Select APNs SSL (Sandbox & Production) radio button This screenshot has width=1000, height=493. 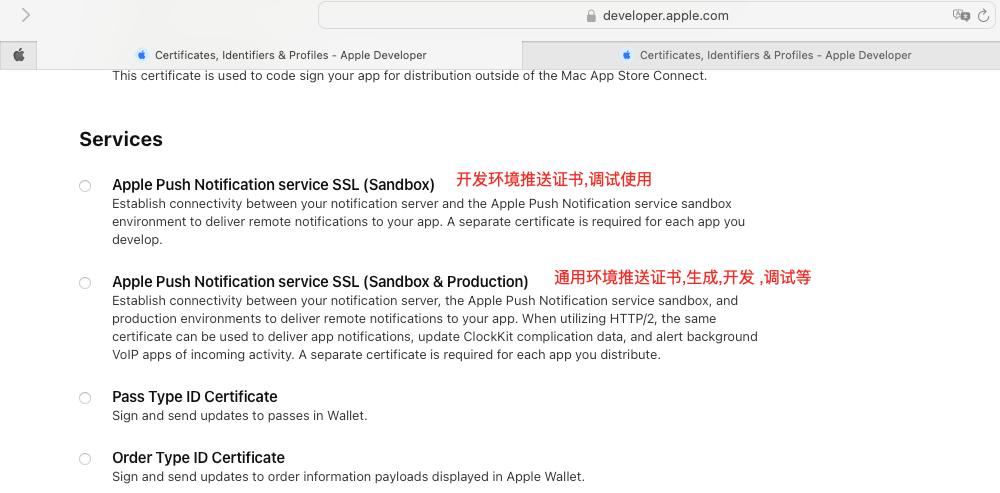tap(85, 283)
